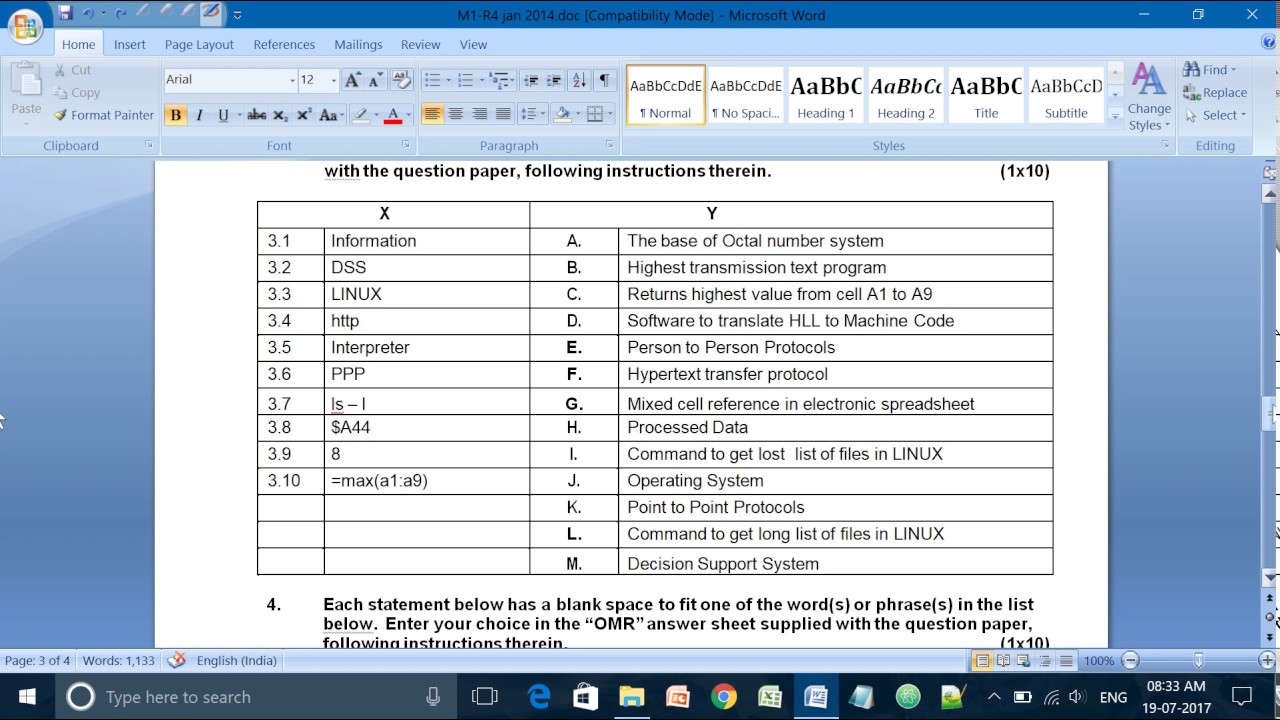Viewport: 1280px width, 720px height.
Task: Switch to Full Screen Reading view
Action: tap(1003, 661)
